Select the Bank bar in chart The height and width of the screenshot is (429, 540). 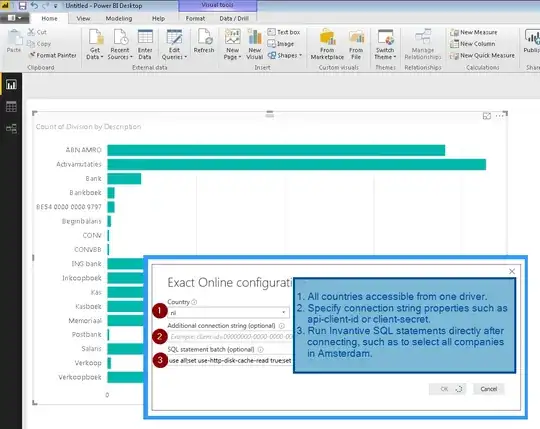point(124,178)
